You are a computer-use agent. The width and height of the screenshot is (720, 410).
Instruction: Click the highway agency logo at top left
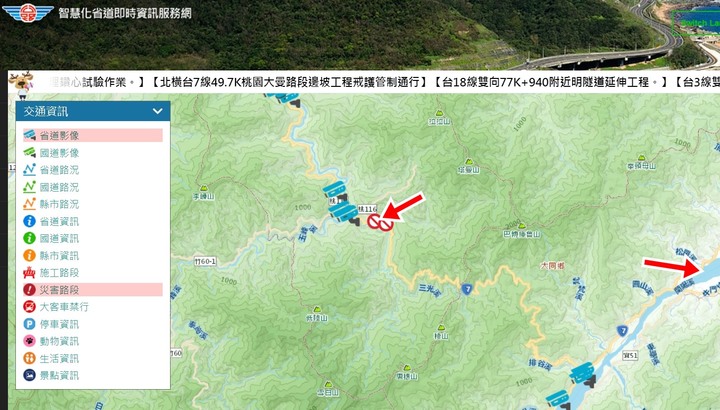click(28, 13)
